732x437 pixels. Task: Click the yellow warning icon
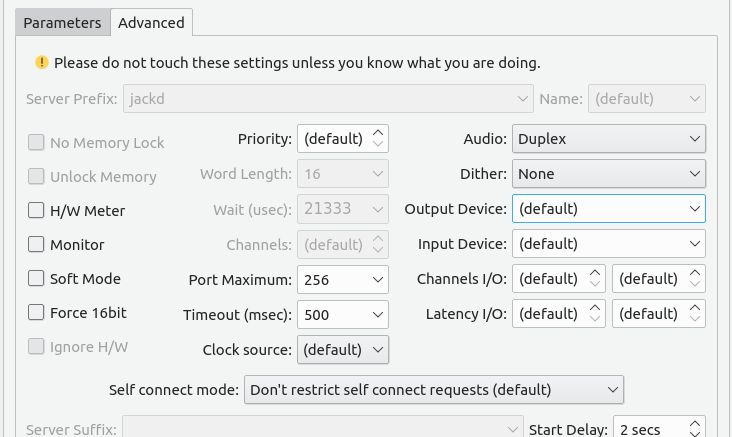(x=42, y=62)
